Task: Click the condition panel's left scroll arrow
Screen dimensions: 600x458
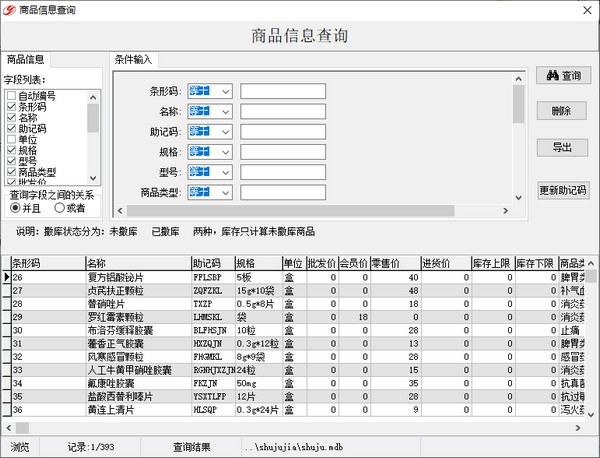Action: point(118,211)
